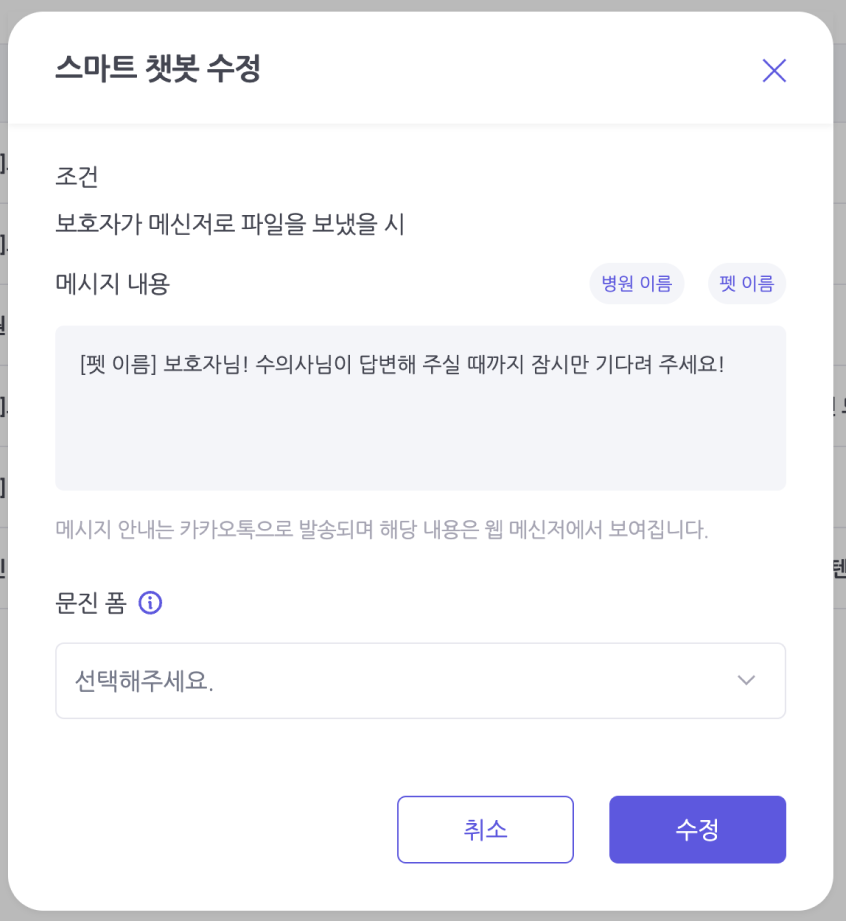Open the 문진 폼 선택해주세요 dropdown
Image resolution: width=846 pixels, height=921 pixels.
(421, 681)
